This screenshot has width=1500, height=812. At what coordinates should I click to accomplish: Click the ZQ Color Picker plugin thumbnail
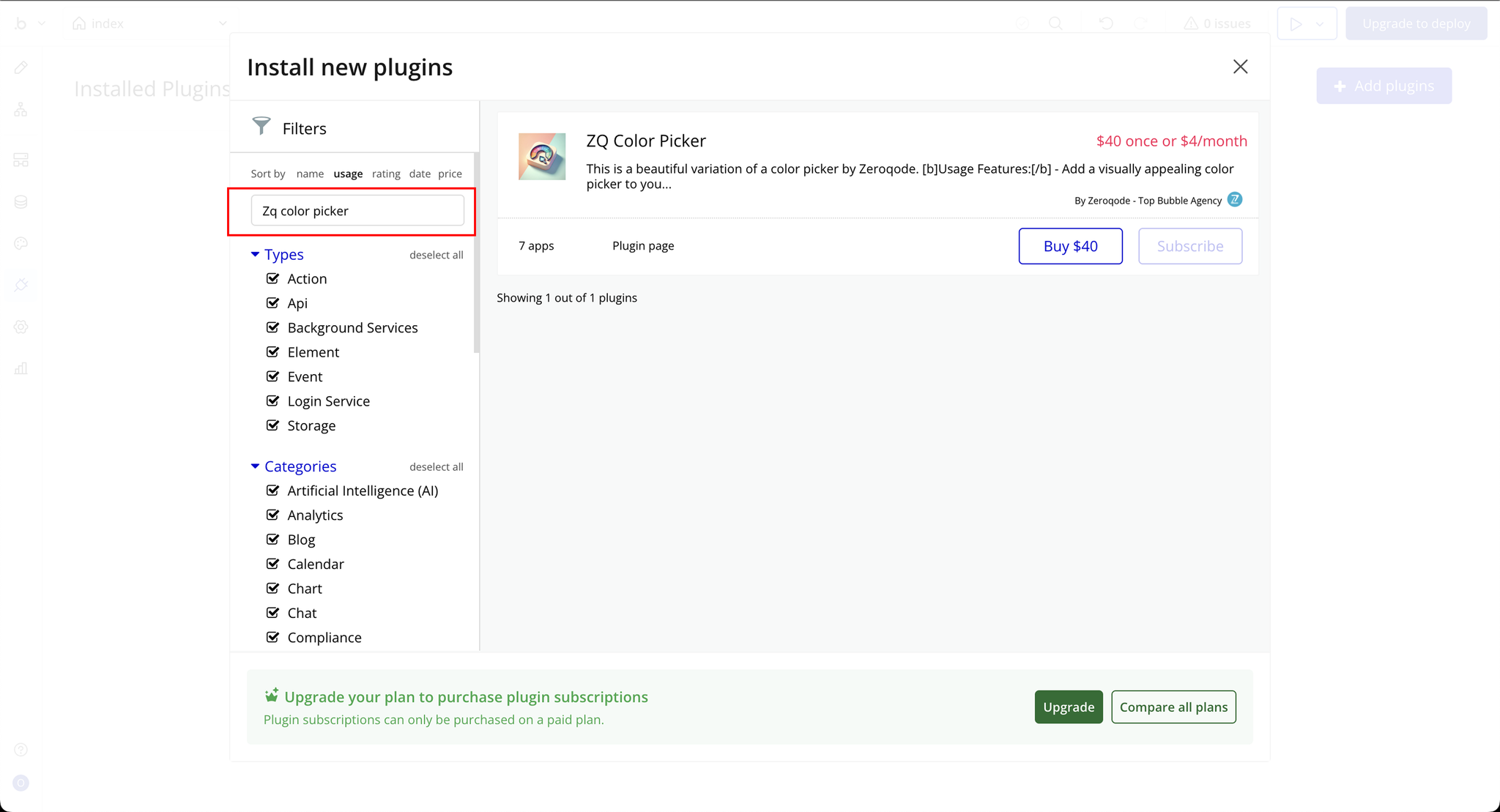(x=542, y=157)
